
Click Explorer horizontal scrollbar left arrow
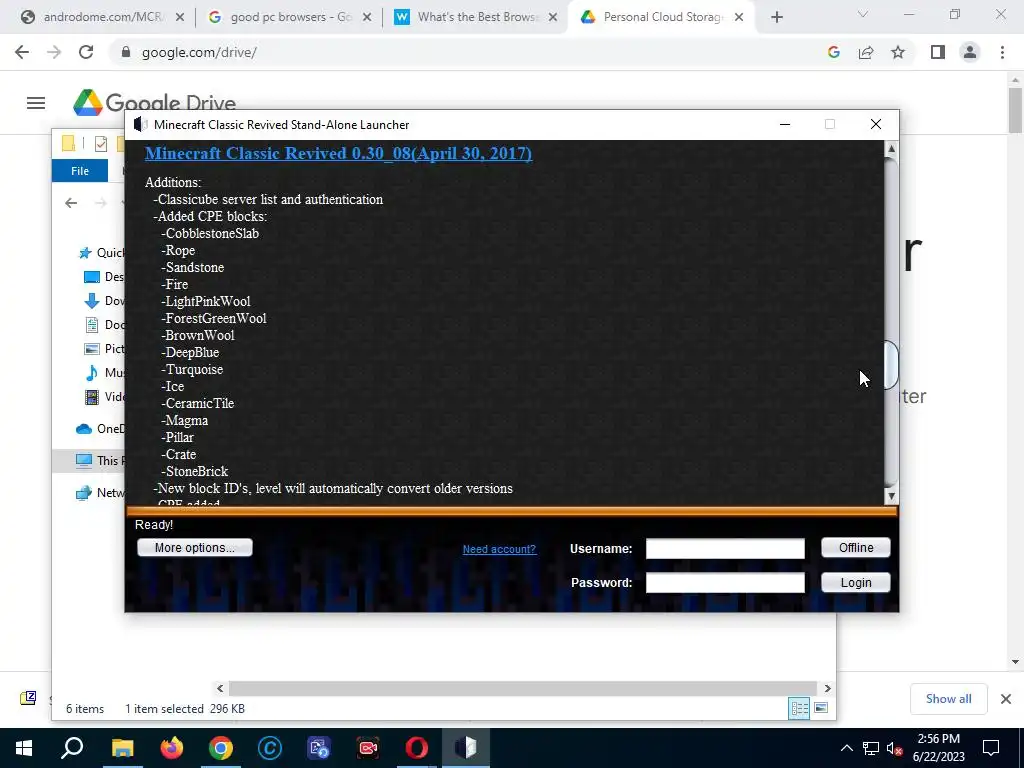220,688
